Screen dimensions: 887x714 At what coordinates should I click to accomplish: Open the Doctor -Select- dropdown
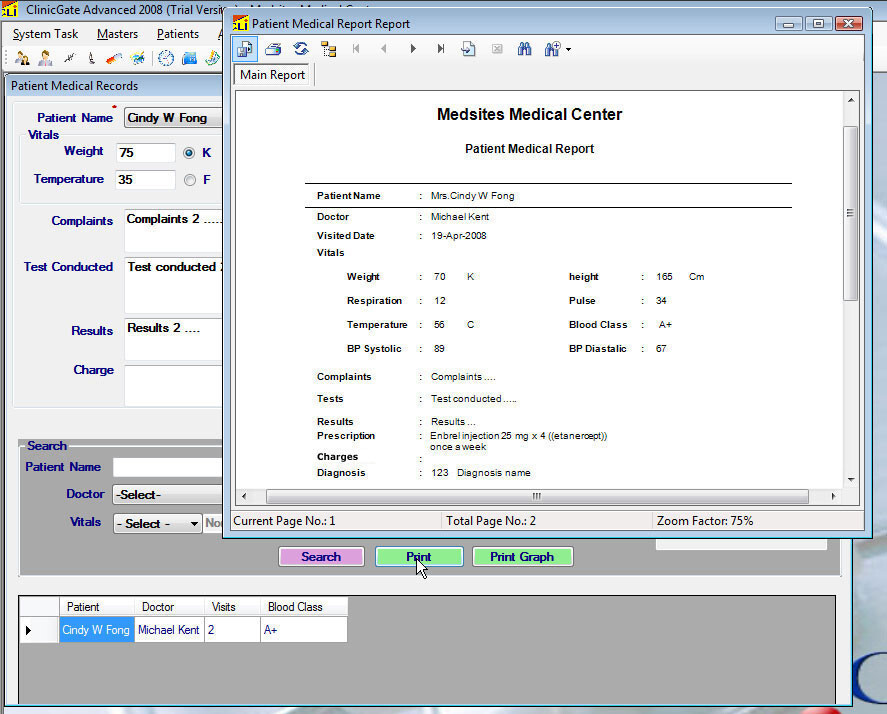pyautogui.click(x=168, y=495)
